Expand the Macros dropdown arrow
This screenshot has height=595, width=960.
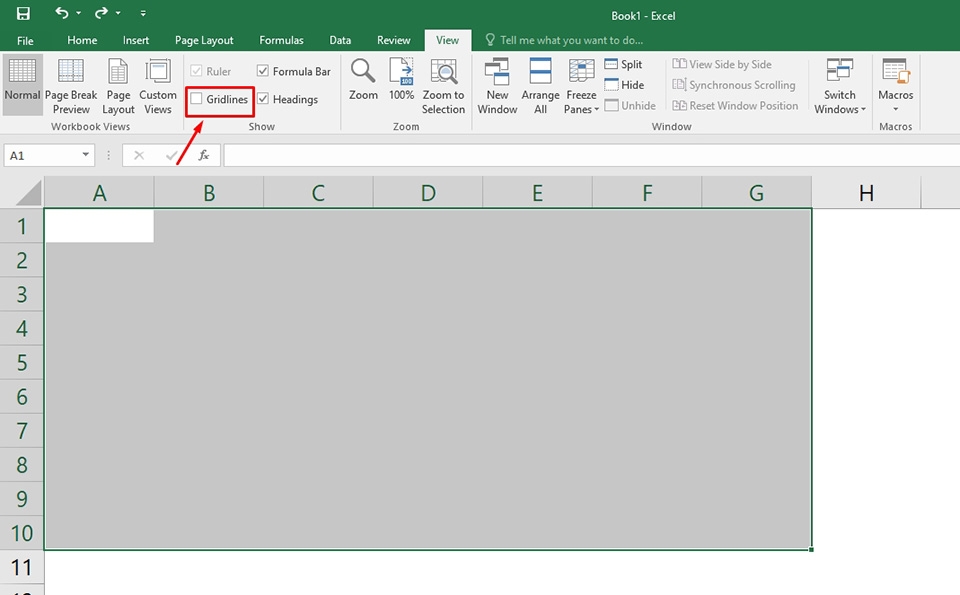895,109
